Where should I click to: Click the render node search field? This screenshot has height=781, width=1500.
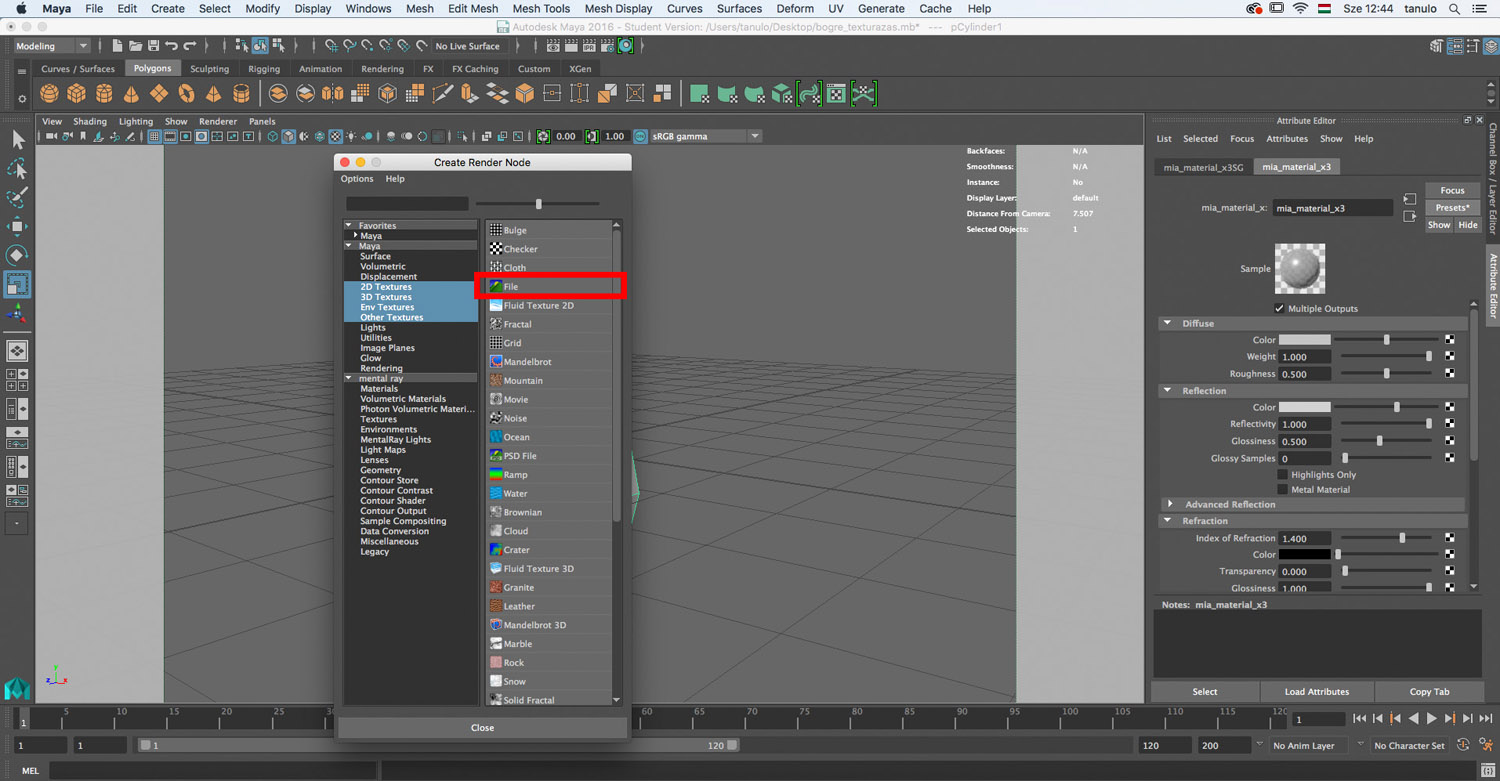point(407,204)
